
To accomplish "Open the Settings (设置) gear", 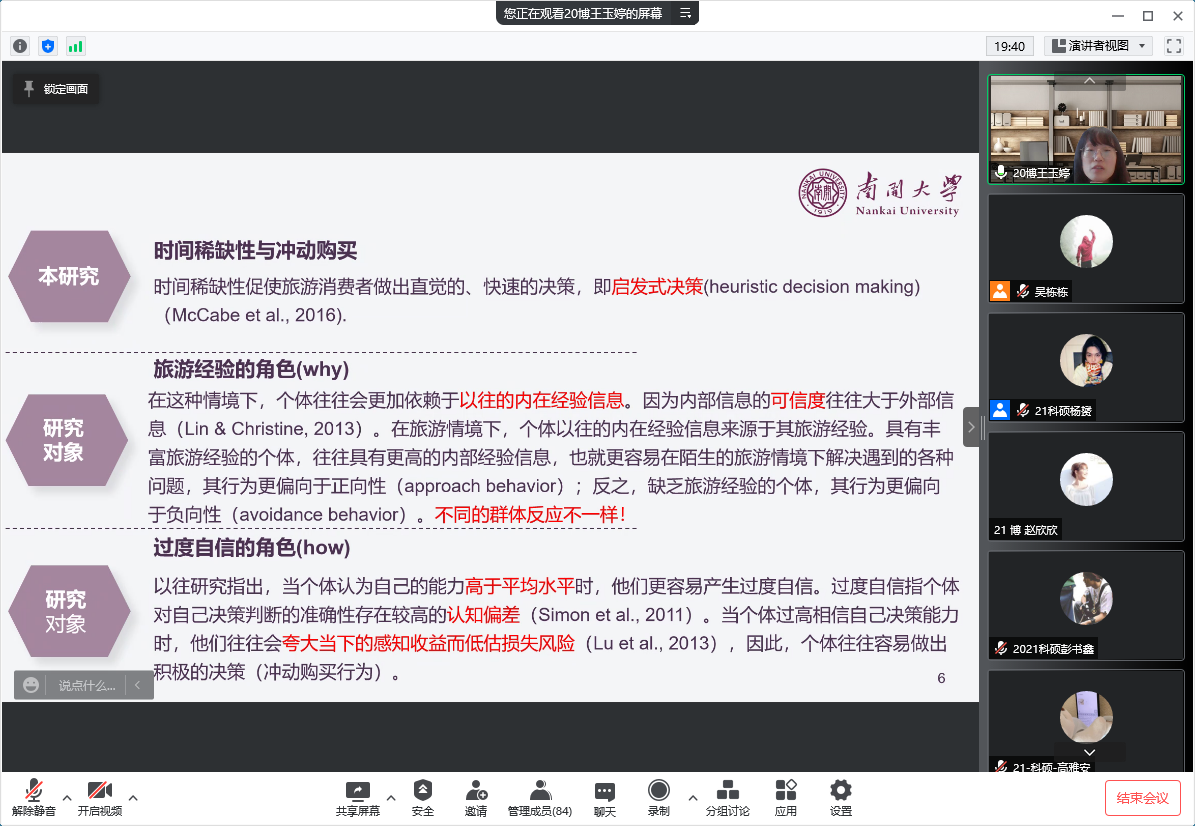I will click(841, 798).
